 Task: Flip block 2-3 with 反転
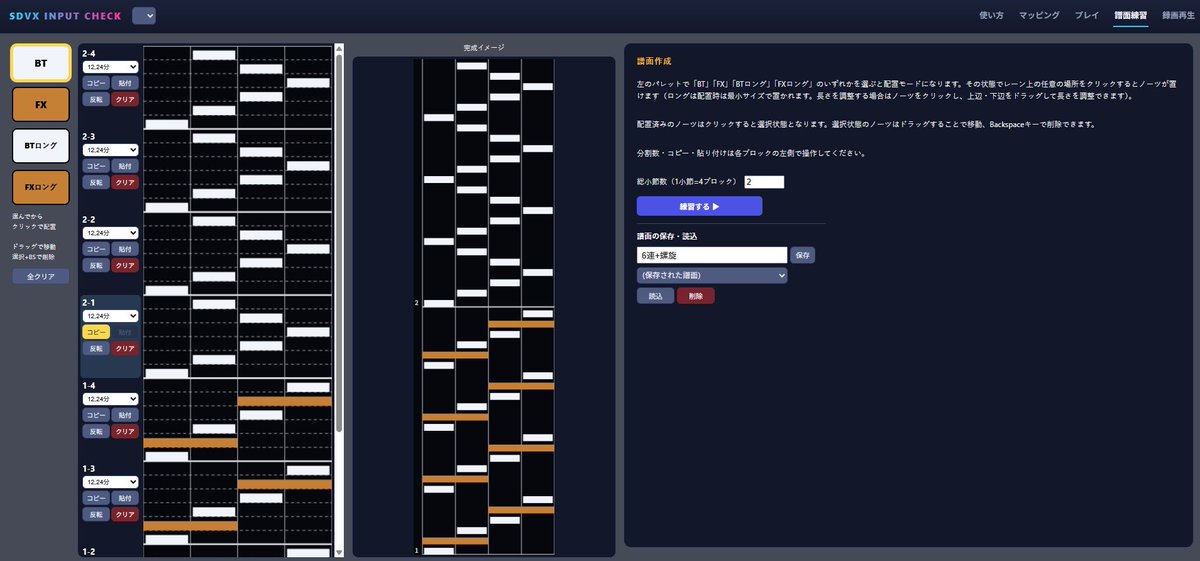point(96,182)
